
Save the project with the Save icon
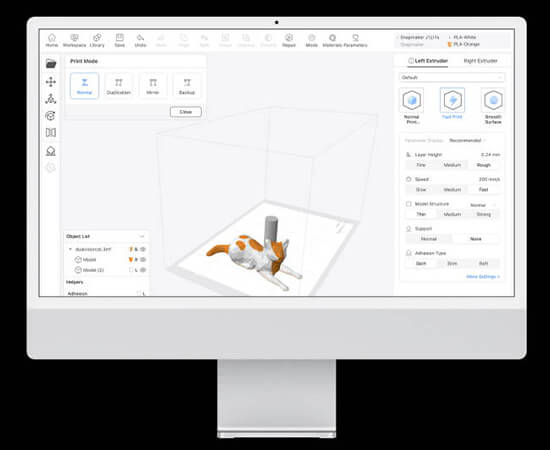120,40
